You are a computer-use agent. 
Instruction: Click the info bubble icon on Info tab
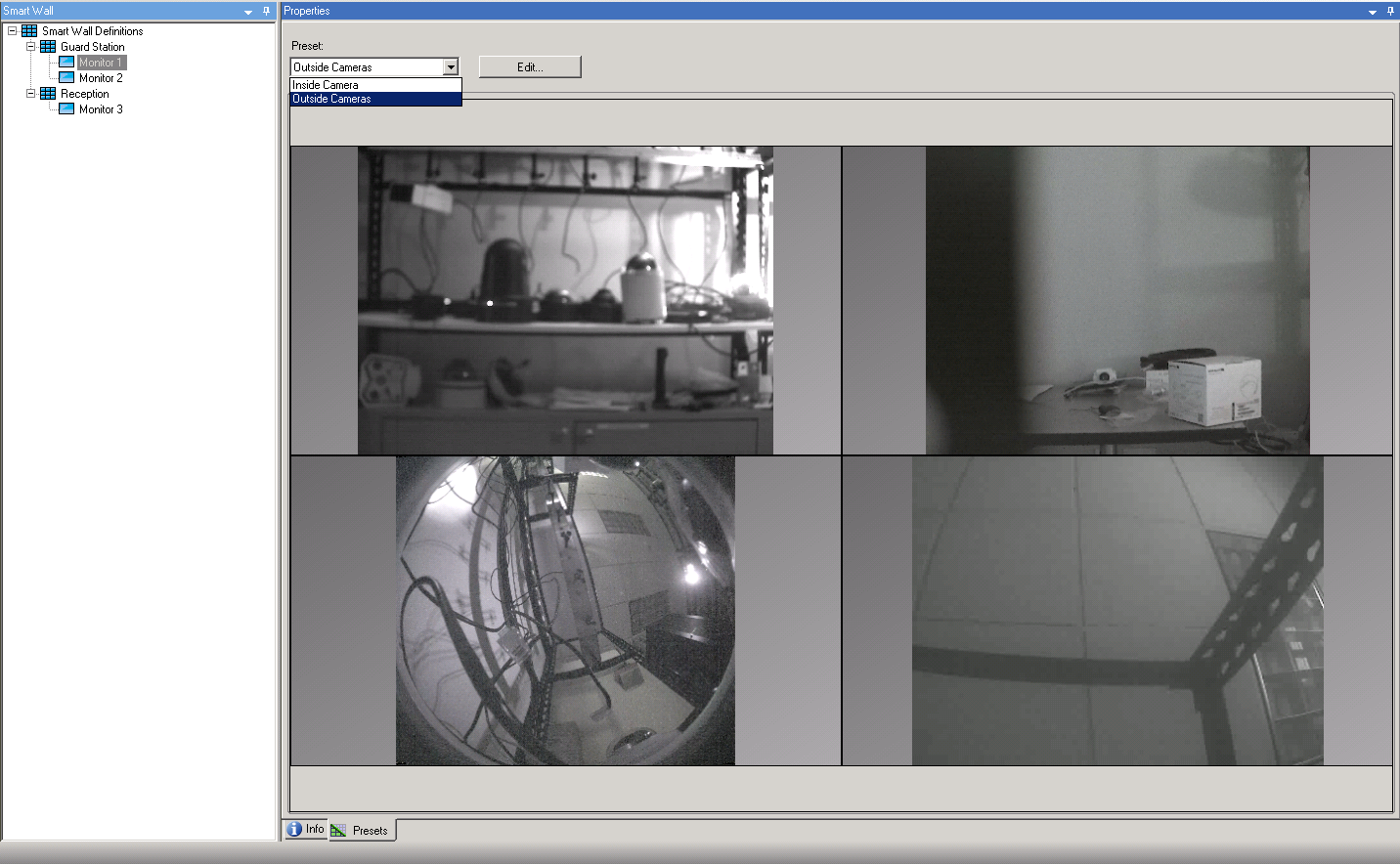click(x=294, y=828)
